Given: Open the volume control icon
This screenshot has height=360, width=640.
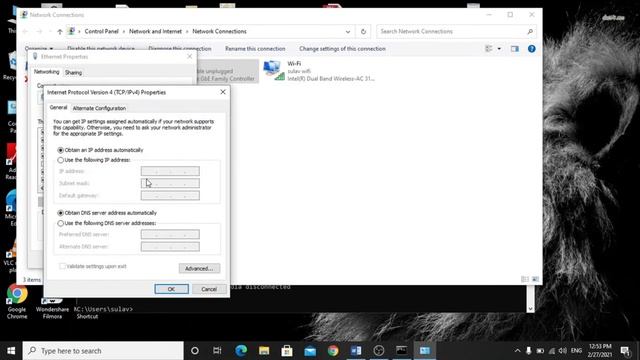Looking at the screenshot, I should [563, 351].
